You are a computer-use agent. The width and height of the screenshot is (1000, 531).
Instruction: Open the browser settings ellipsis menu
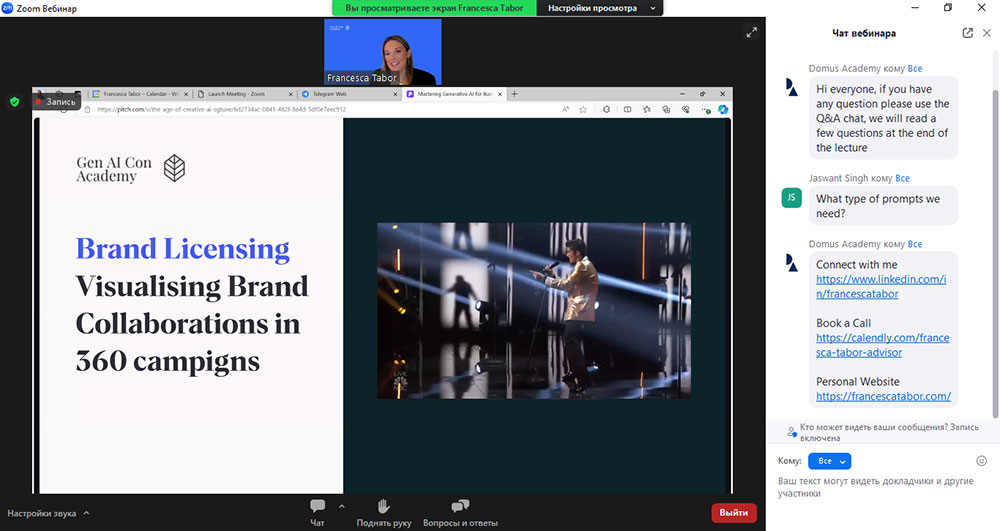point(705,110)
